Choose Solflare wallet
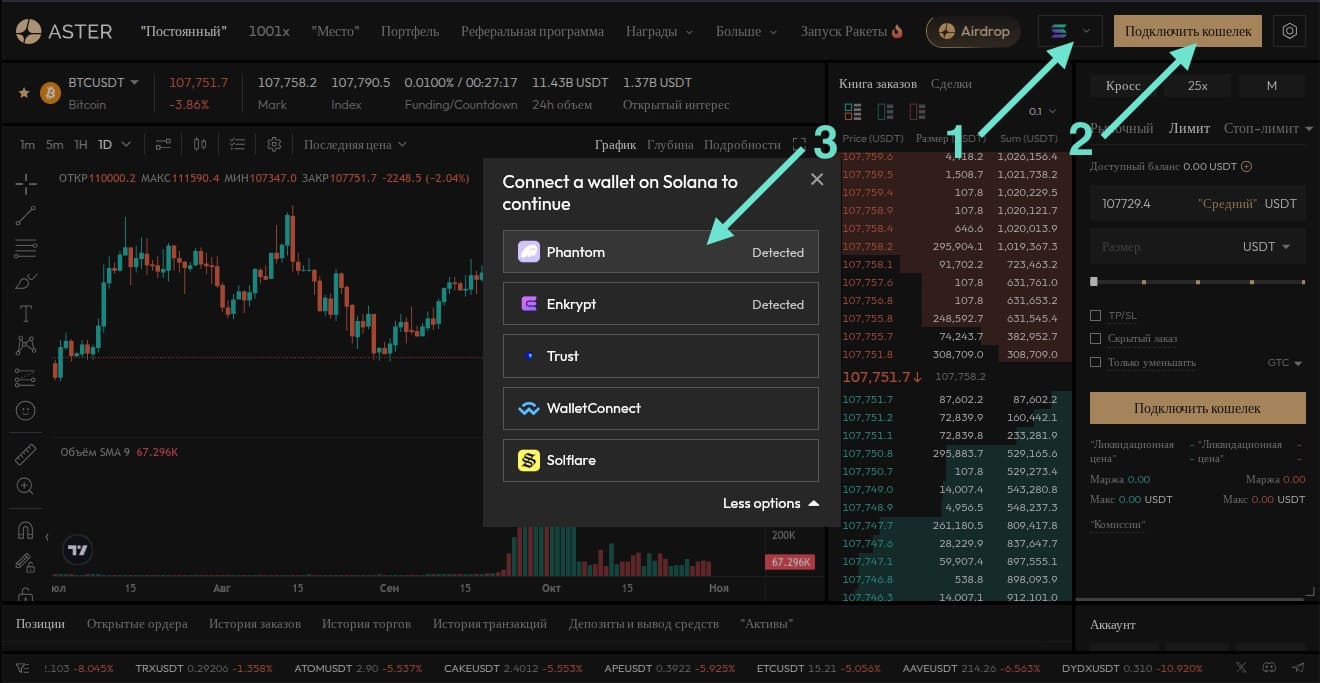Image resolution: width=1320 pixels, height=683 pixels. point(661,460)
